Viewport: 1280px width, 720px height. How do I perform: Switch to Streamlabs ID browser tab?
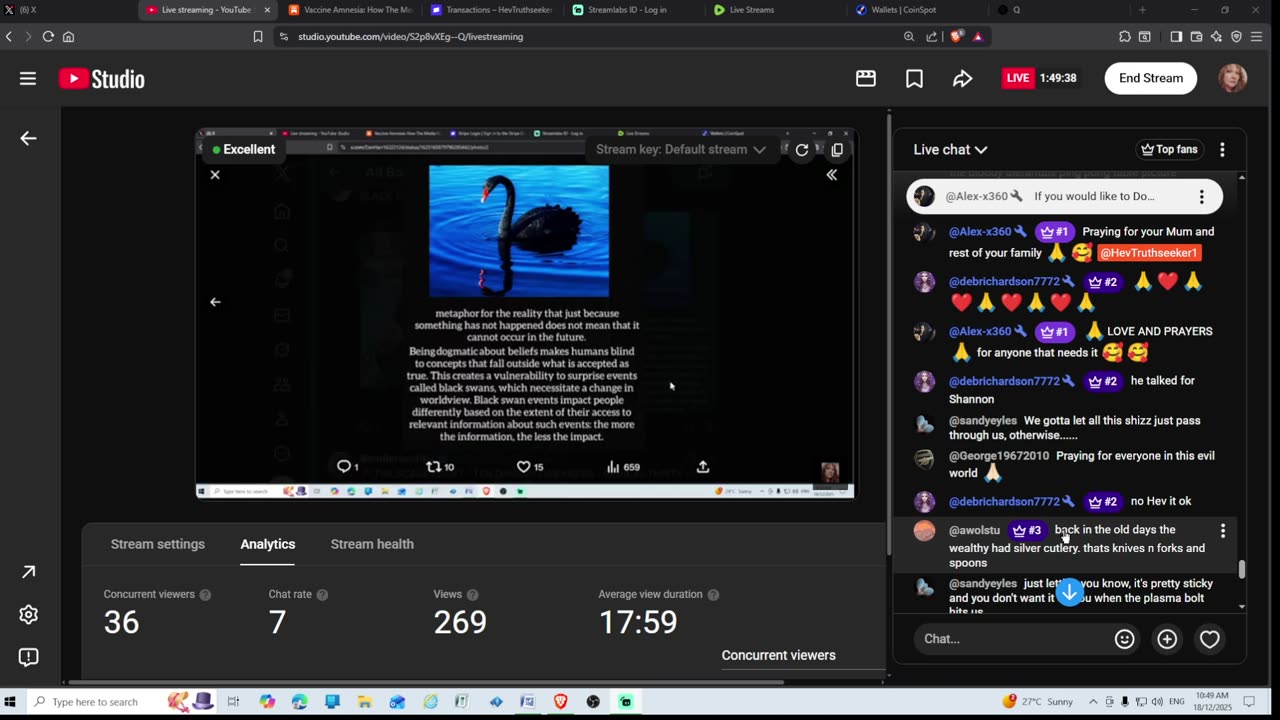633,10
